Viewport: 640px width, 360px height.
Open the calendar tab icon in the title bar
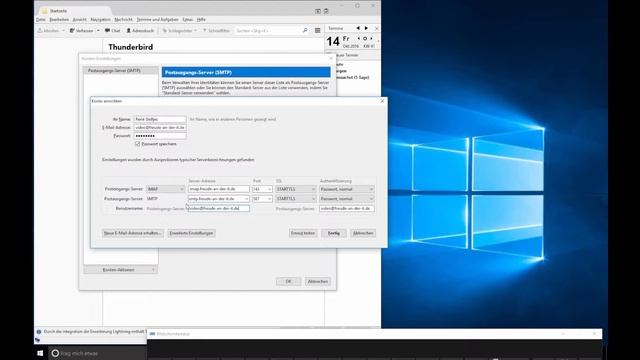[x=318, y=11]
